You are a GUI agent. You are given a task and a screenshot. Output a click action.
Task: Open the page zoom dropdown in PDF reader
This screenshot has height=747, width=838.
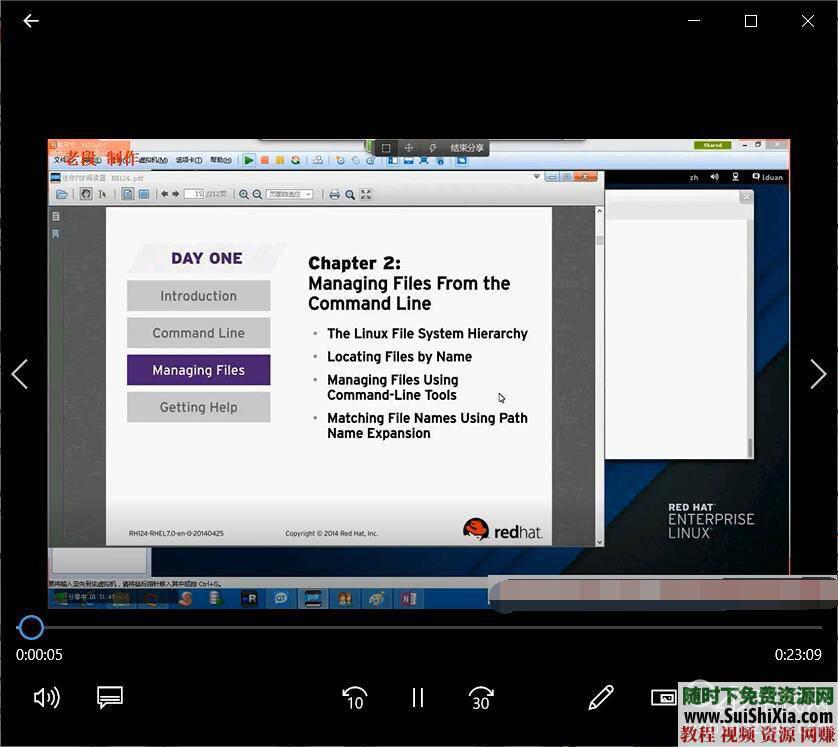290,194
